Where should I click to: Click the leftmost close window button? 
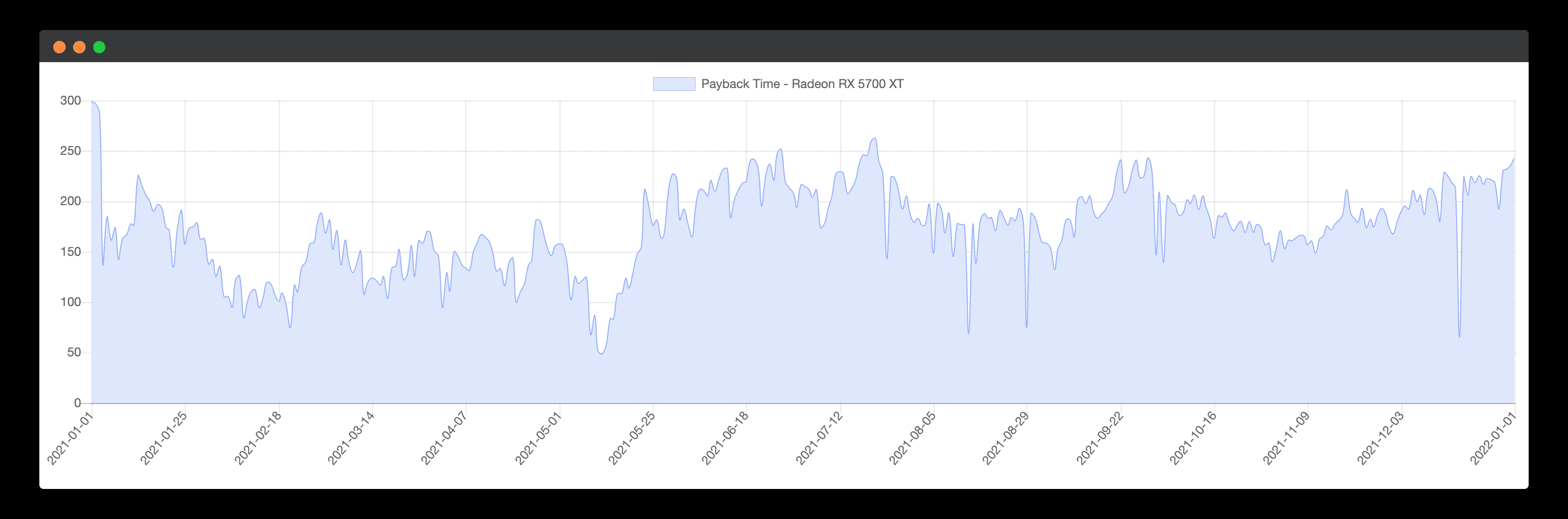[60, 48]
